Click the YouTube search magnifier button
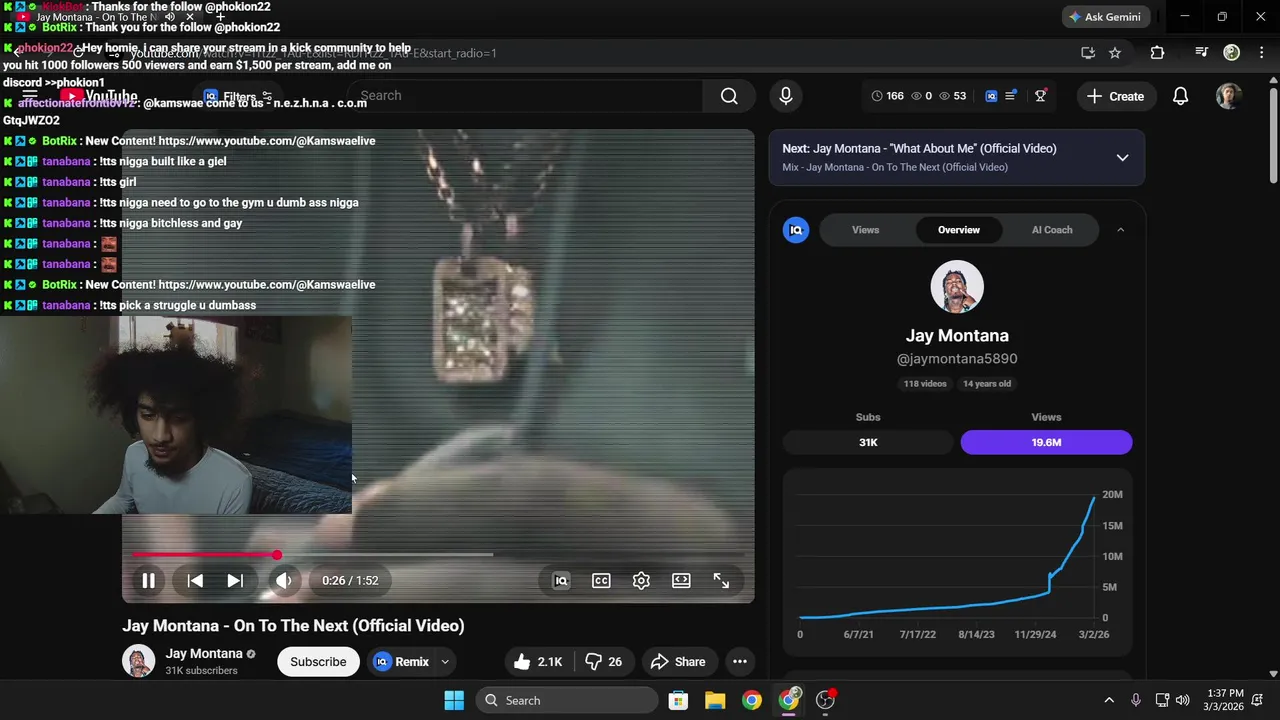 729,96
